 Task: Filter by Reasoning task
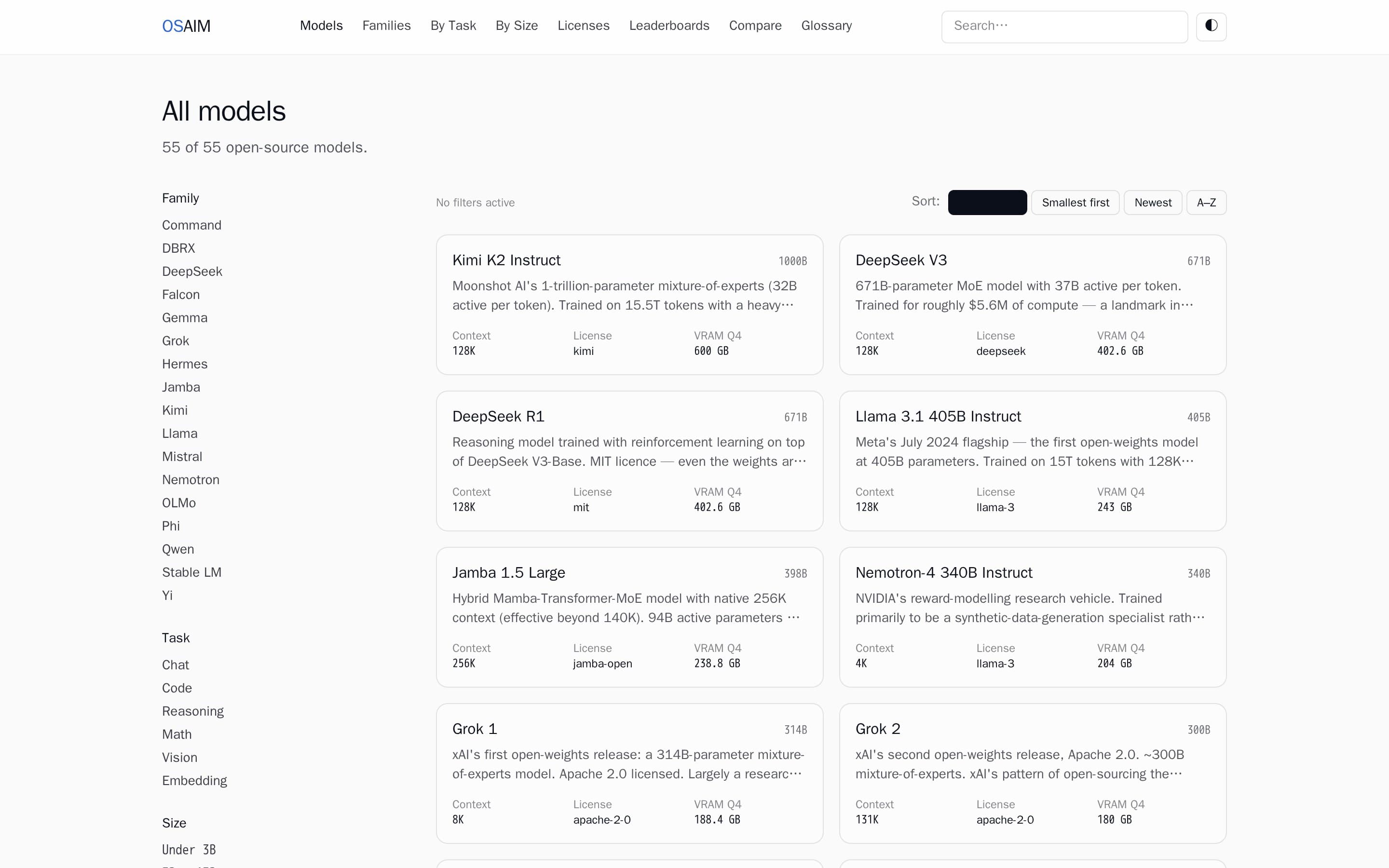[x=193, y=711]
